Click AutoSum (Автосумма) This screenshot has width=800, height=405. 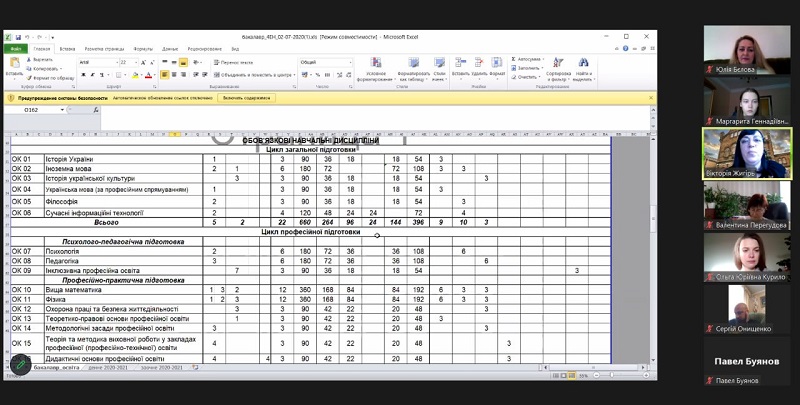tap(527, 60)
